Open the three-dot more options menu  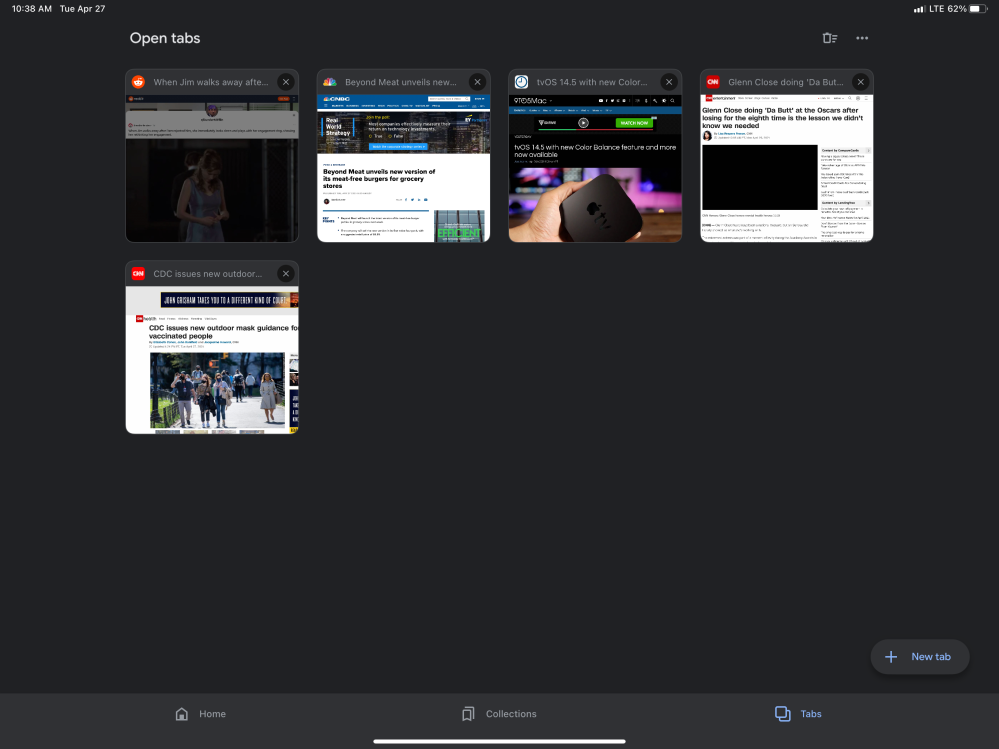point(862,38)
